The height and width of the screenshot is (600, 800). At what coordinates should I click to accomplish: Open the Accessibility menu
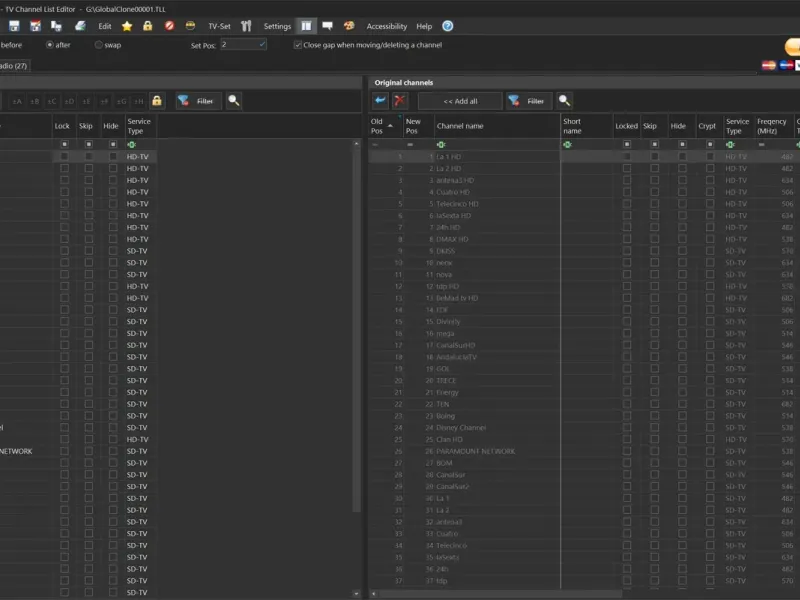[x=386, y=26]
